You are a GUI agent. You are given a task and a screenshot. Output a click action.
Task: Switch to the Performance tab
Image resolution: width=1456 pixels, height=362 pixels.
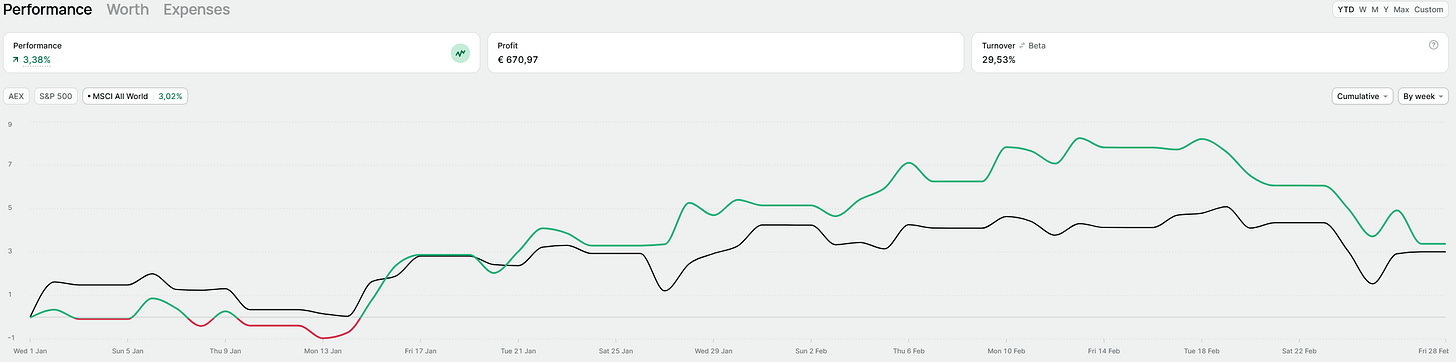(47, 10)
